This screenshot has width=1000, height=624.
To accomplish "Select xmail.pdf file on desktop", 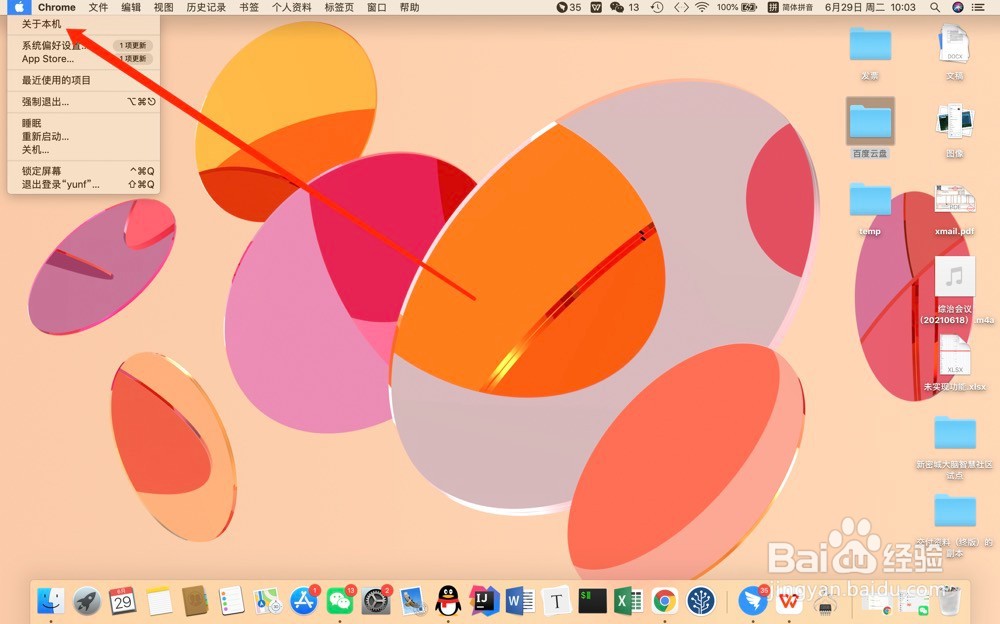I will [x=955, y=209].
